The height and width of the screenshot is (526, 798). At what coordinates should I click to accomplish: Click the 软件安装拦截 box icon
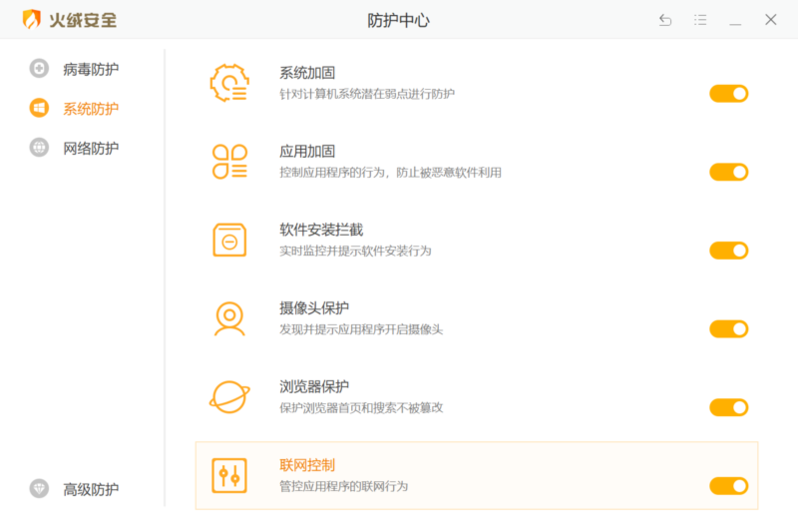point(229,240)
